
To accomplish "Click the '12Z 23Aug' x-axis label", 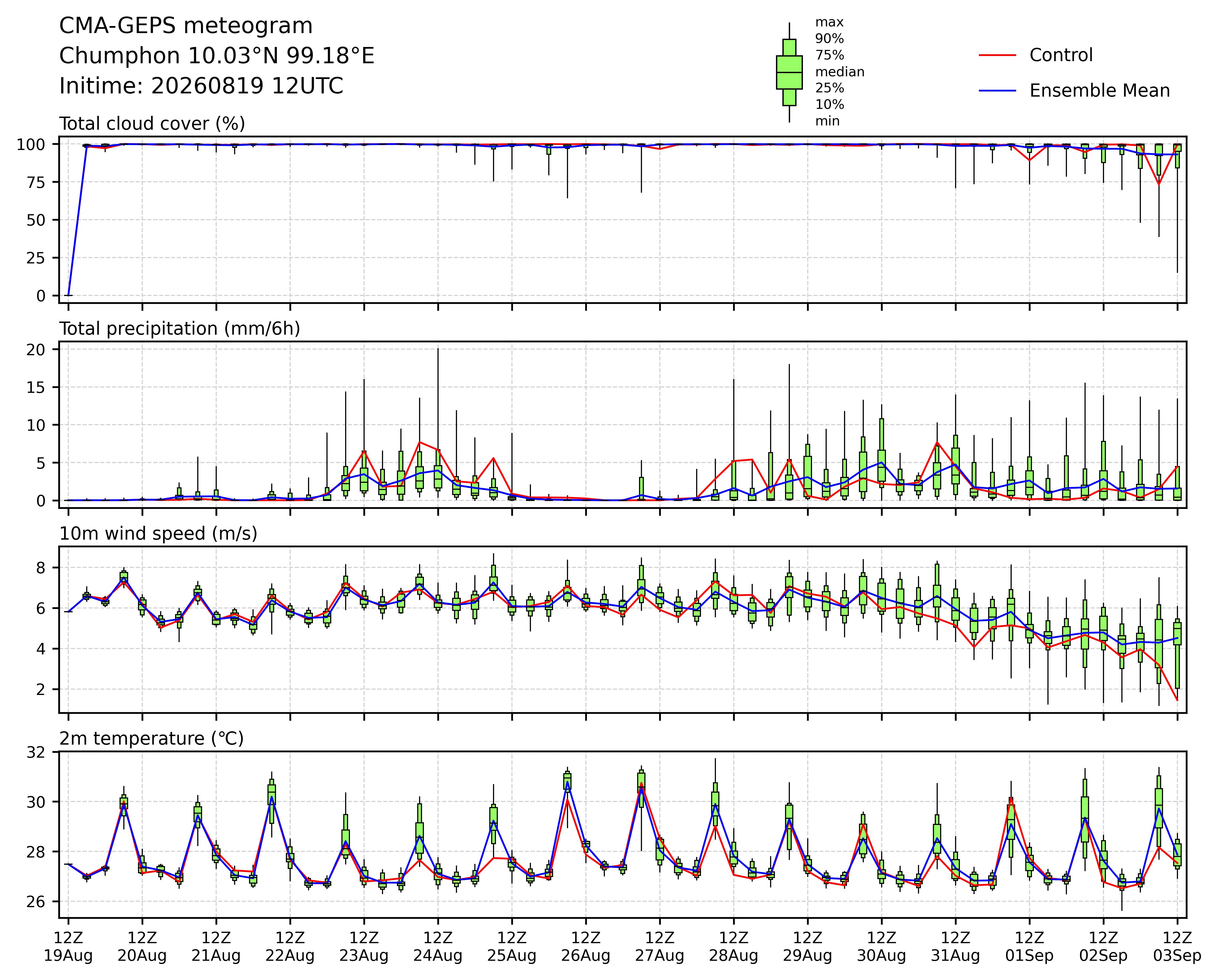I will (x=364, y=946).
